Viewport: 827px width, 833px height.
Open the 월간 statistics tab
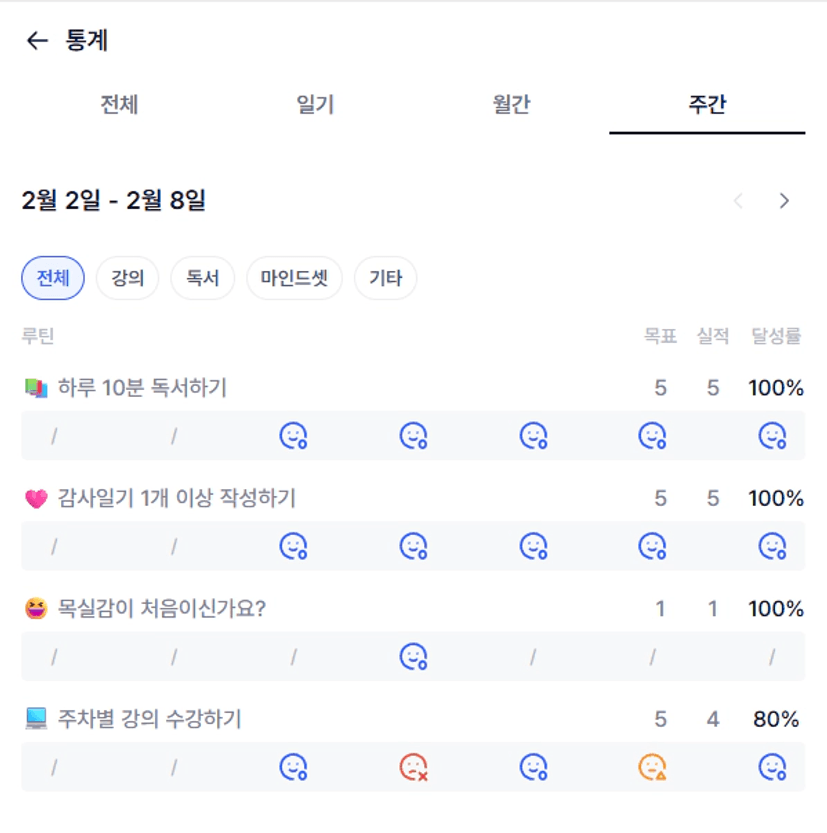pyautogui.click(x=511, y=104)
